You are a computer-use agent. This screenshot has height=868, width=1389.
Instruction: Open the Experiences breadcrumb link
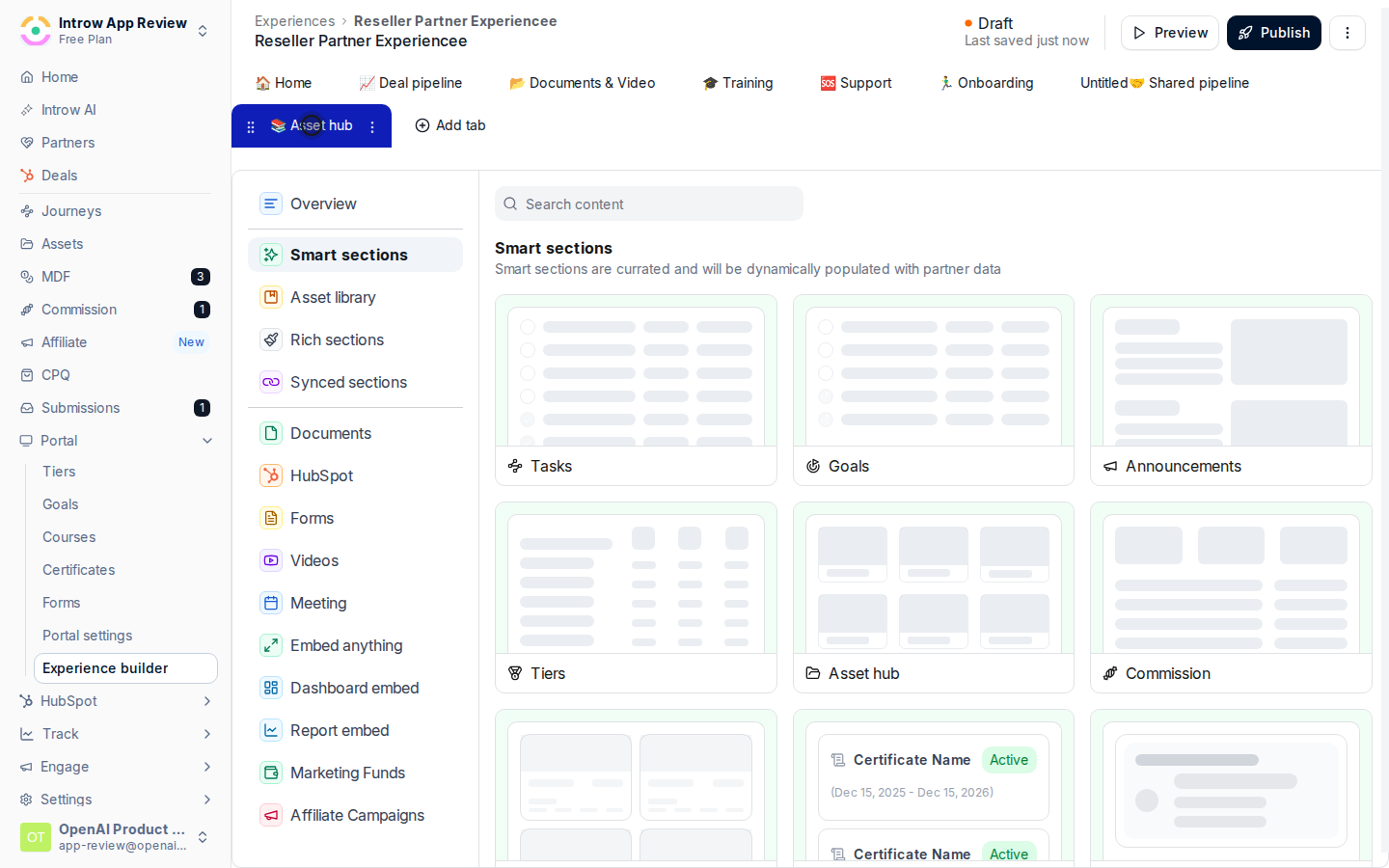coord(295,21)
